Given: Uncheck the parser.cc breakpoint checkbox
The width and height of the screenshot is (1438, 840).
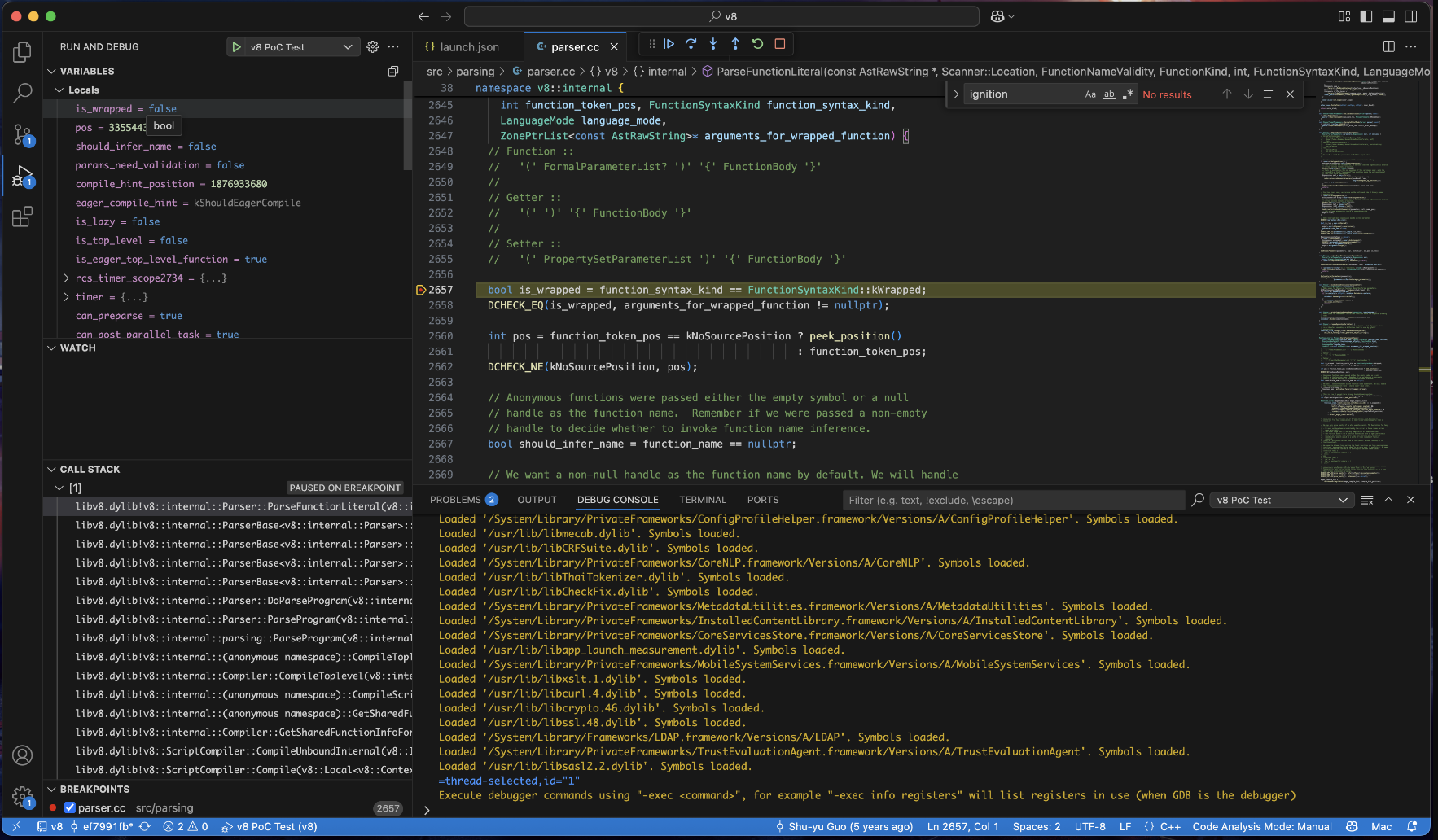Looking at the screenshot, I should tap(70, 808).
